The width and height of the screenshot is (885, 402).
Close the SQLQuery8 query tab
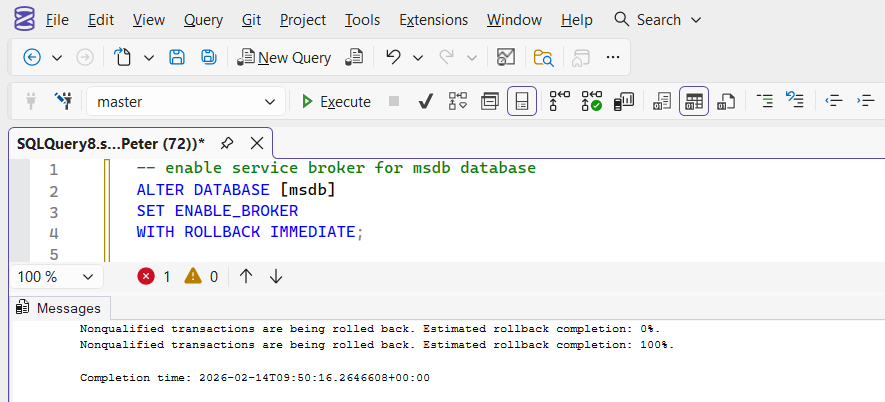click(257, 143)
